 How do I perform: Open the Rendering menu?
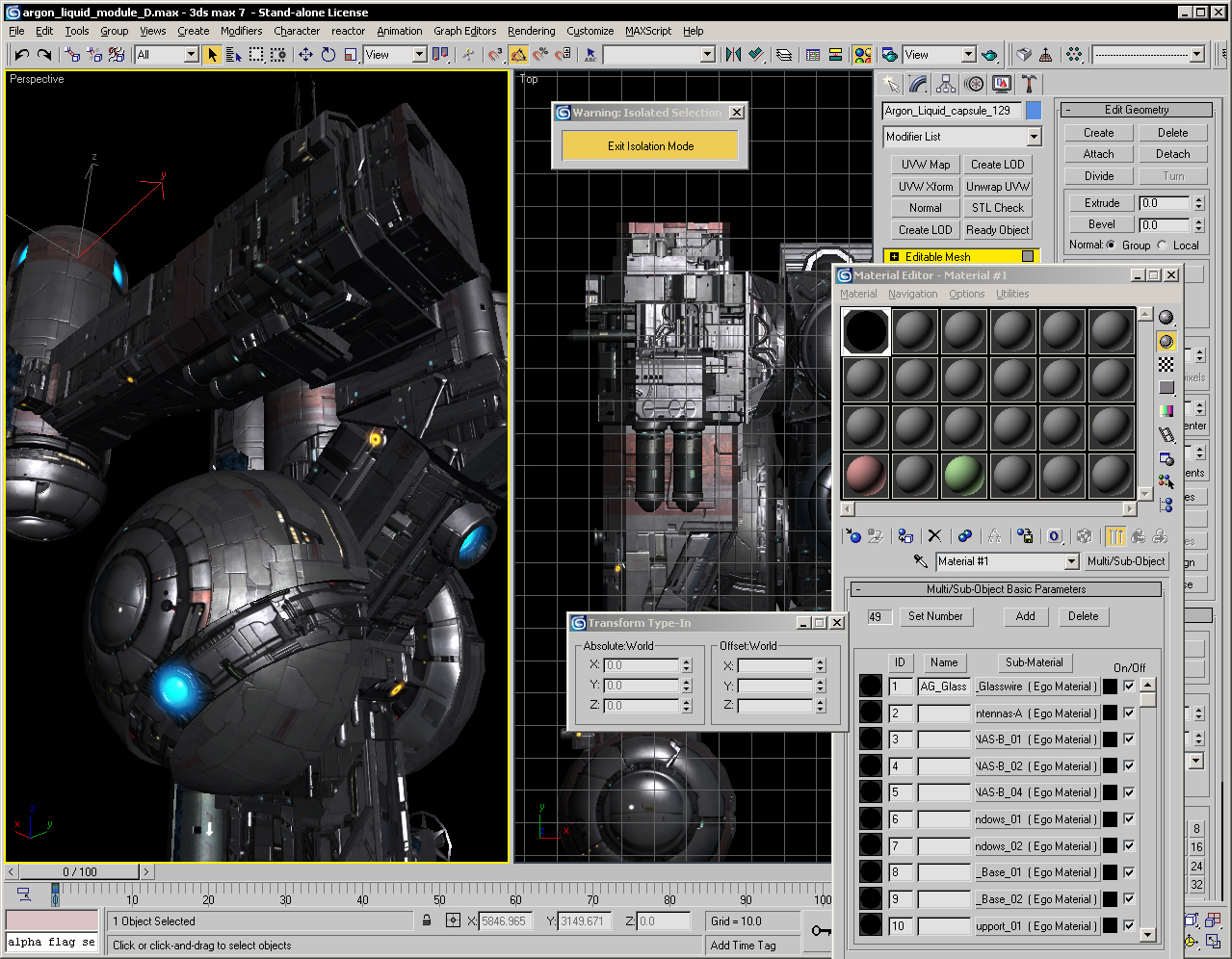[x=531, y=31]
